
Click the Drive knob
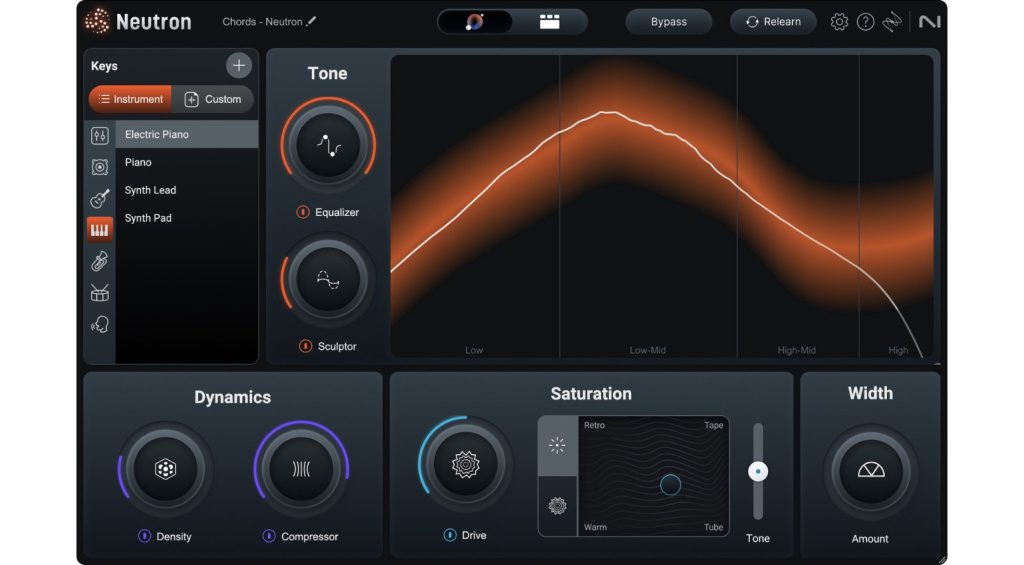(466, 465)
